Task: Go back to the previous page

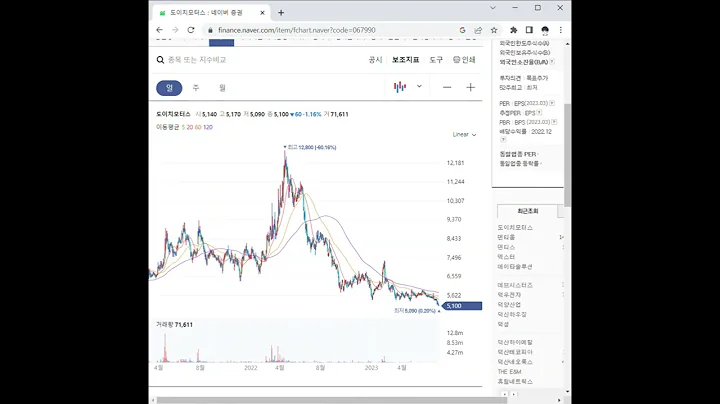Action: pyautogui.click(x=159, y=30)
